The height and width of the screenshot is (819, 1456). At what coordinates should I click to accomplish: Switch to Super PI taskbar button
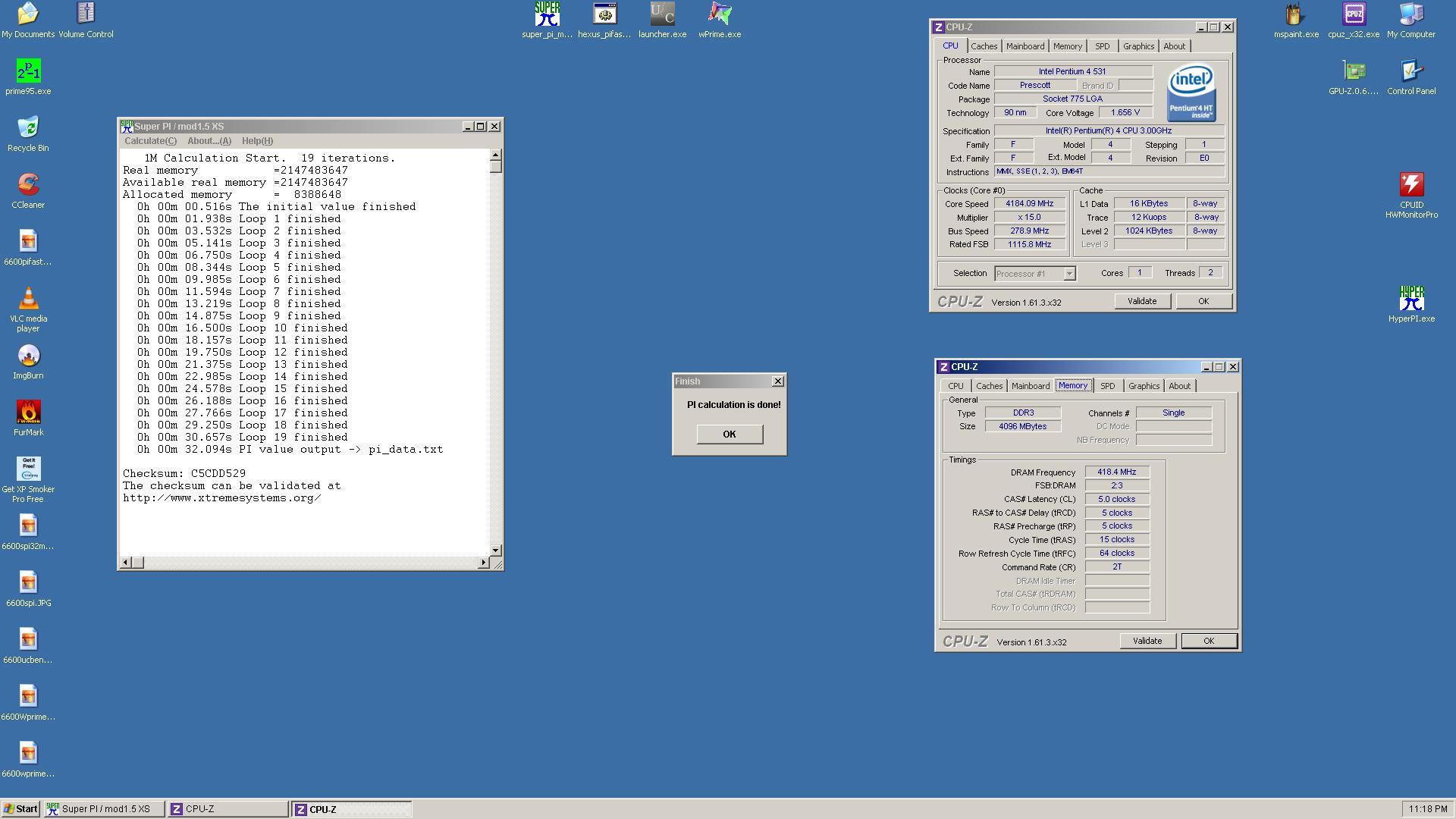point(104,809)
